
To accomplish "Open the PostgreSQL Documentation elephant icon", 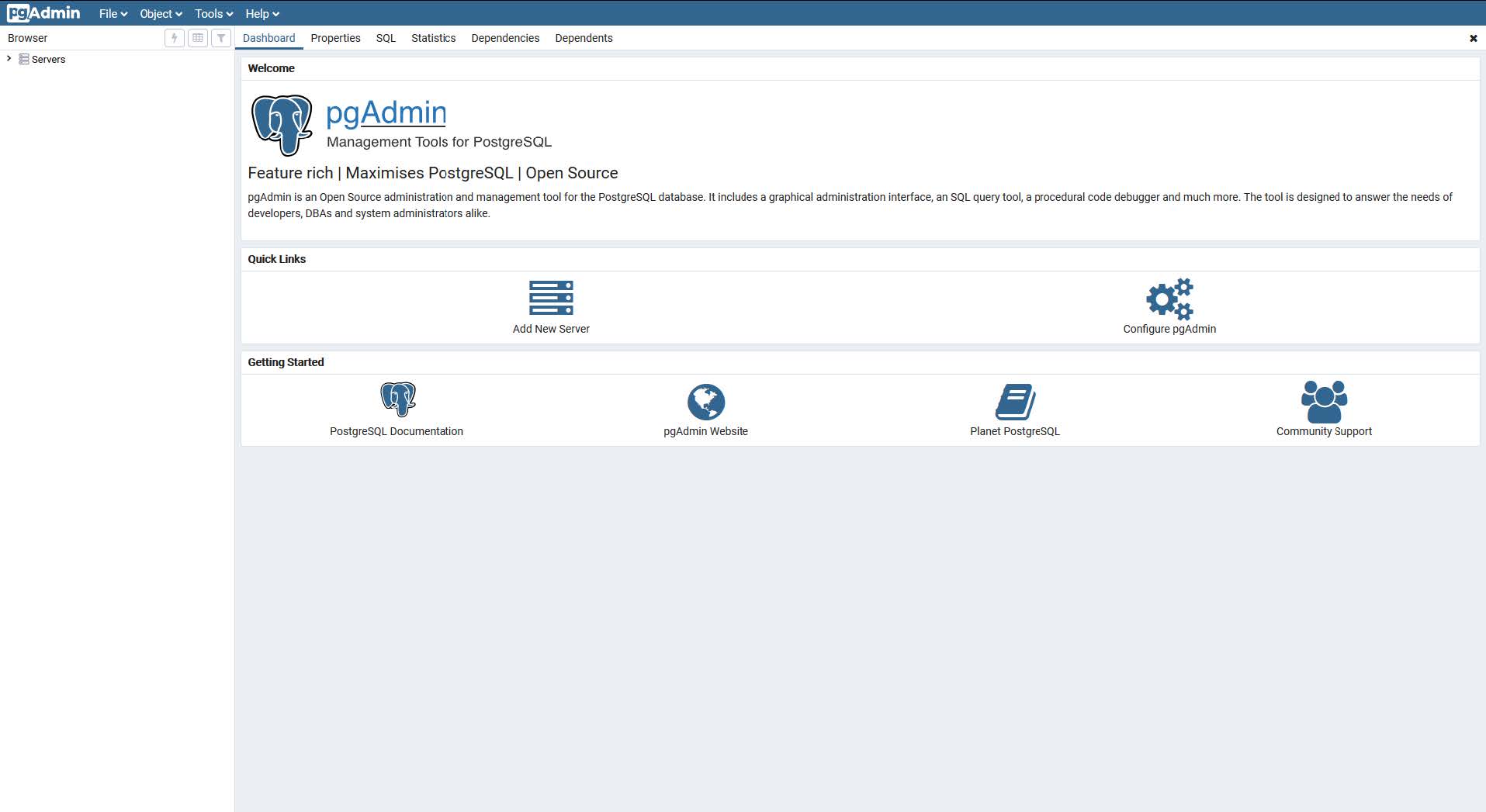I will click(x=397, y=399).
